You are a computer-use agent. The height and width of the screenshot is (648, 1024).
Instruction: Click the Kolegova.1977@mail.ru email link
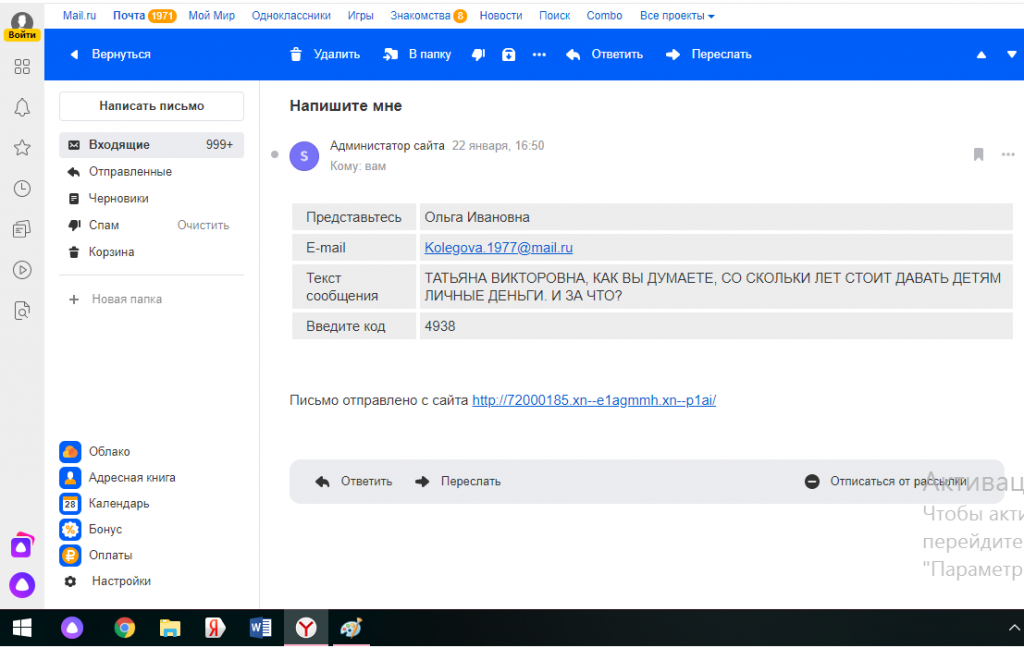498,248
